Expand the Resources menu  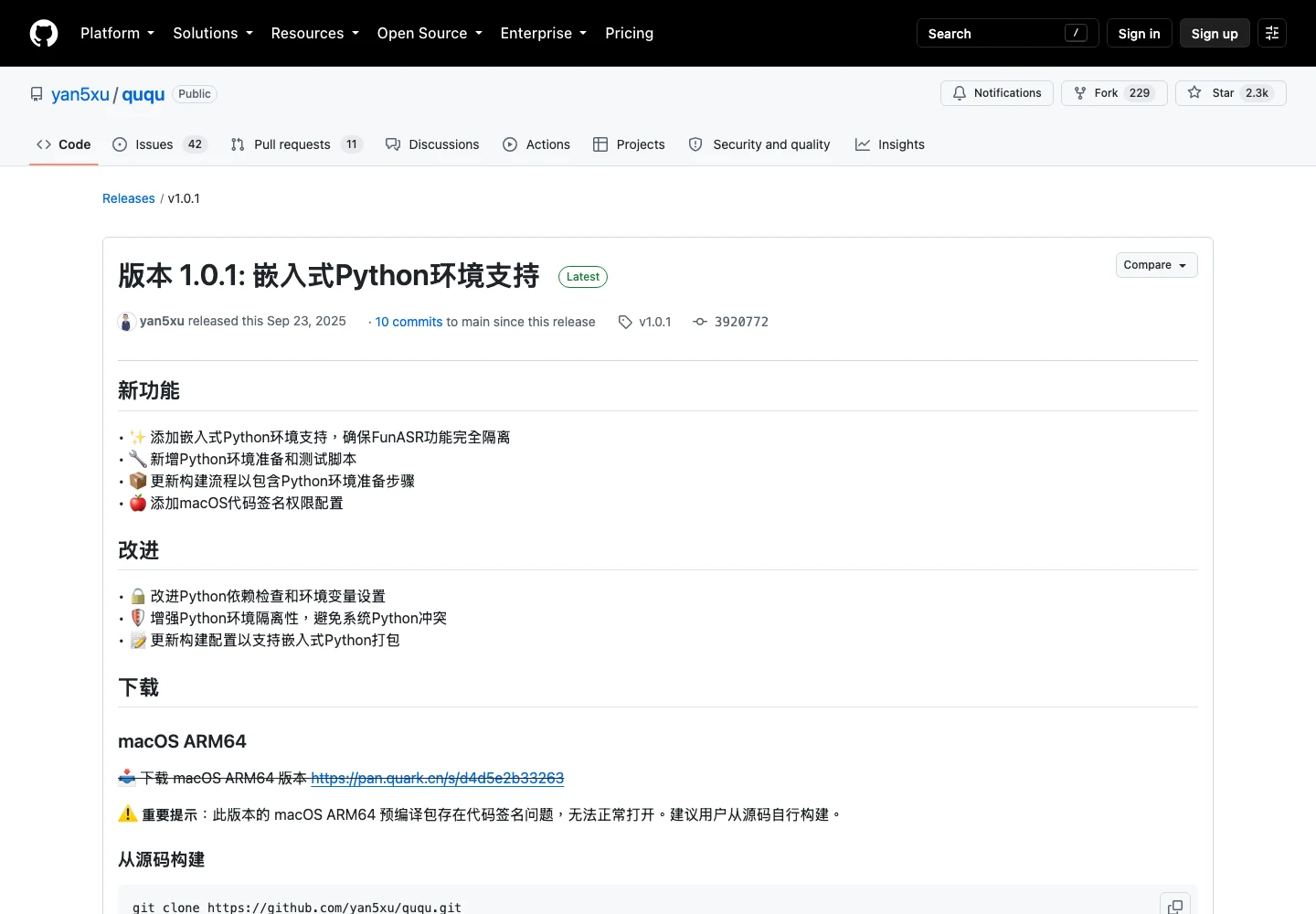[315, 33]
